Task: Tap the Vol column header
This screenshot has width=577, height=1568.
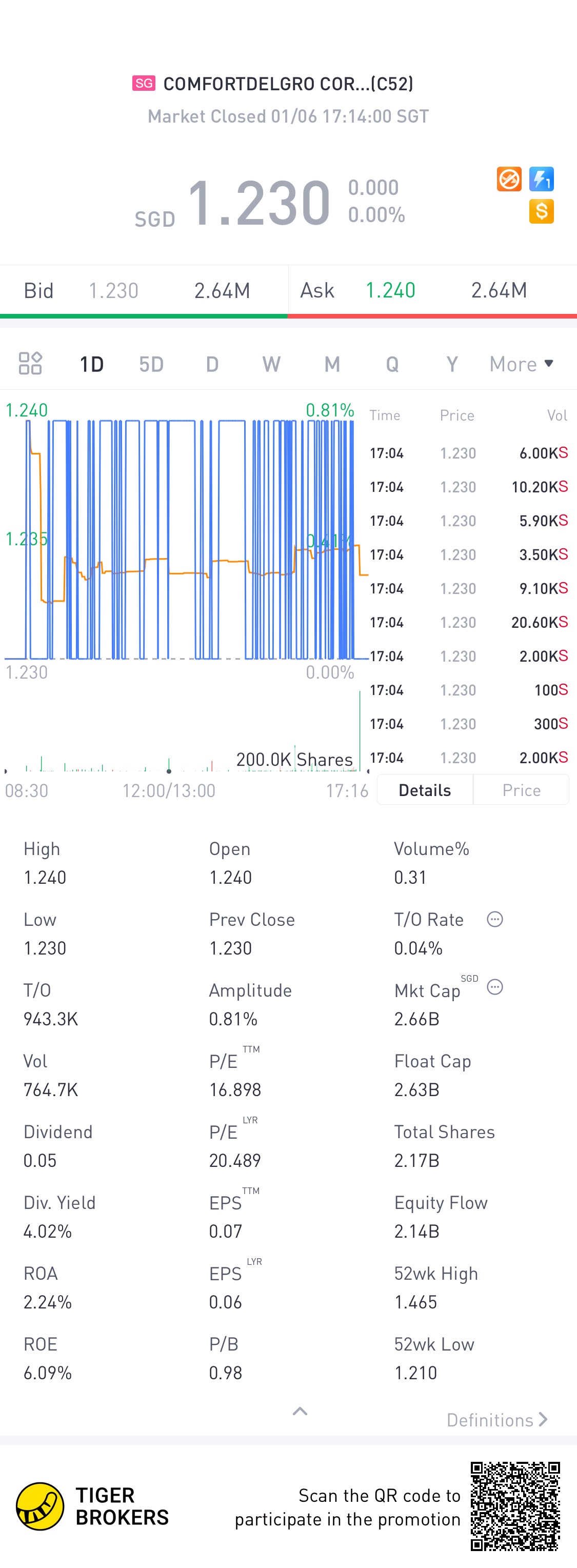Action: tap(557, 415)
